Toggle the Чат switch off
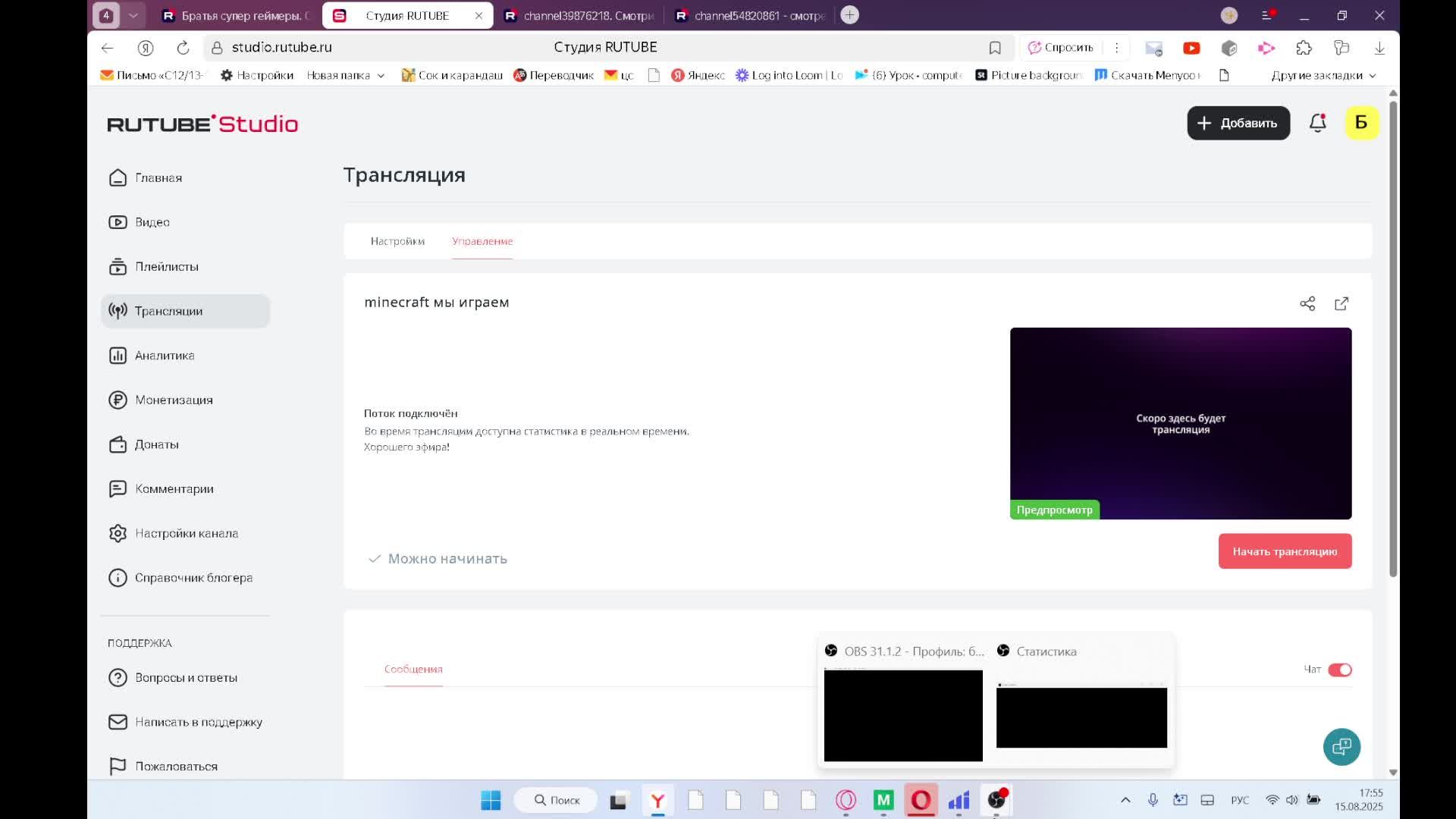This screenshot has width=1456, height=819. 1339,670
